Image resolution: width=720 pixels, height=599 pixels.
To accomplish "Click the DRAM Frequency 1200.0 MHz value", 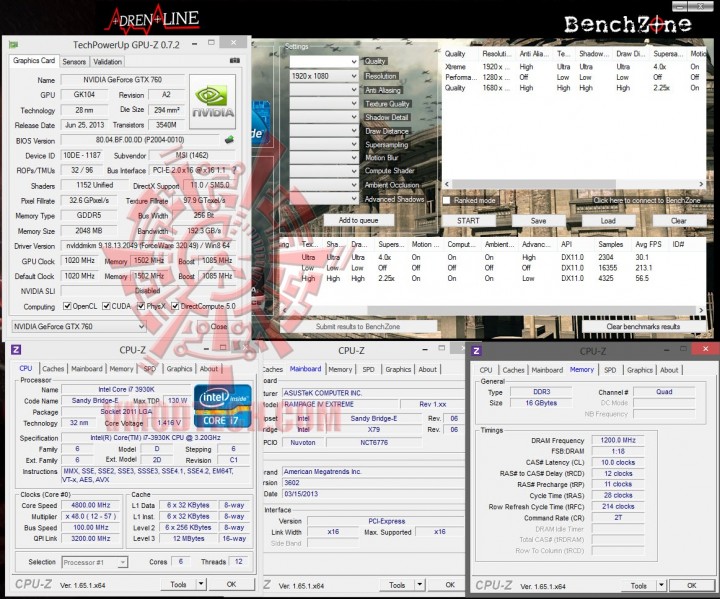I will click(618, 440).
